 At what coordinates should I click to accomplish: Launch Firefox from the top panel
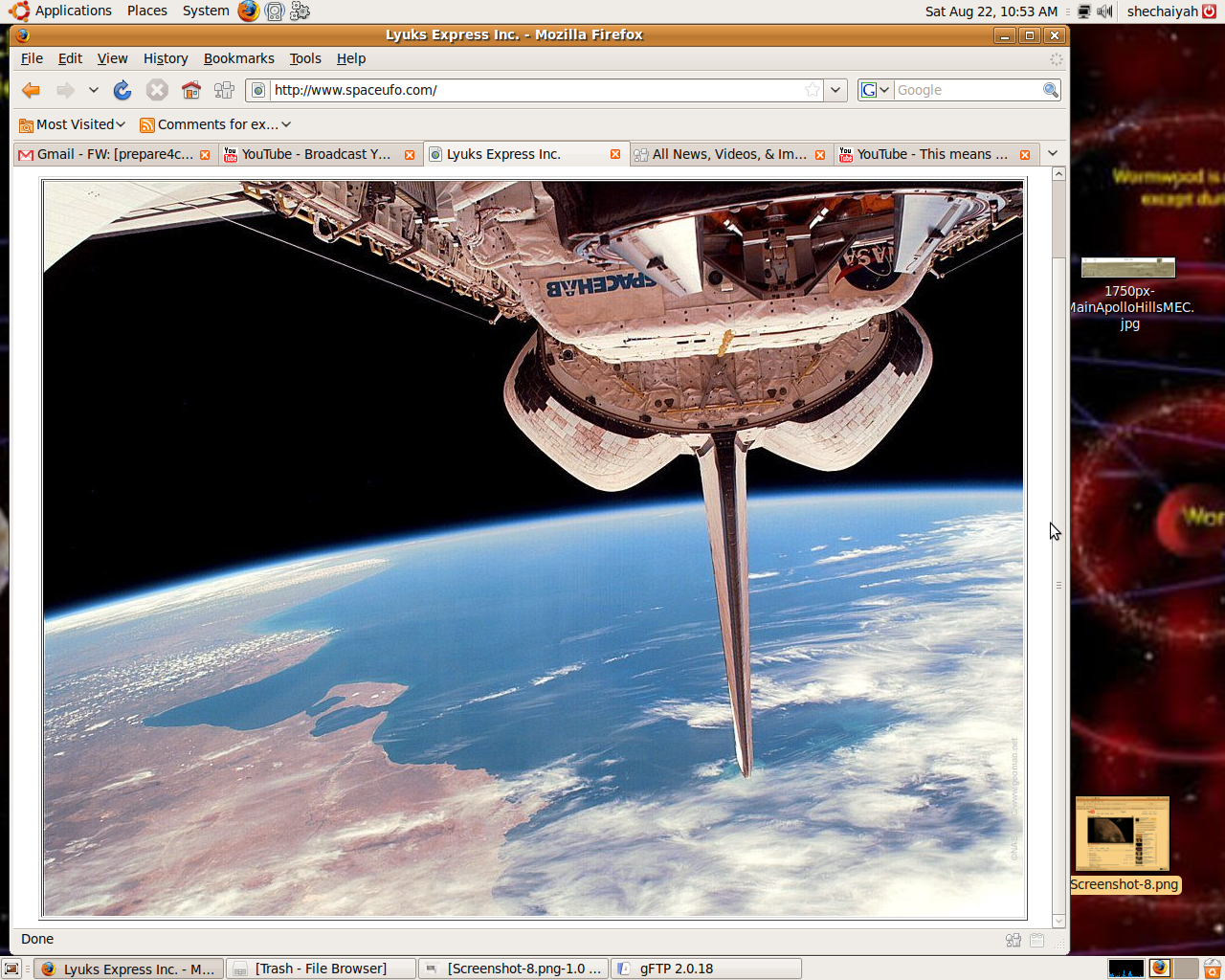coord(249,11)
